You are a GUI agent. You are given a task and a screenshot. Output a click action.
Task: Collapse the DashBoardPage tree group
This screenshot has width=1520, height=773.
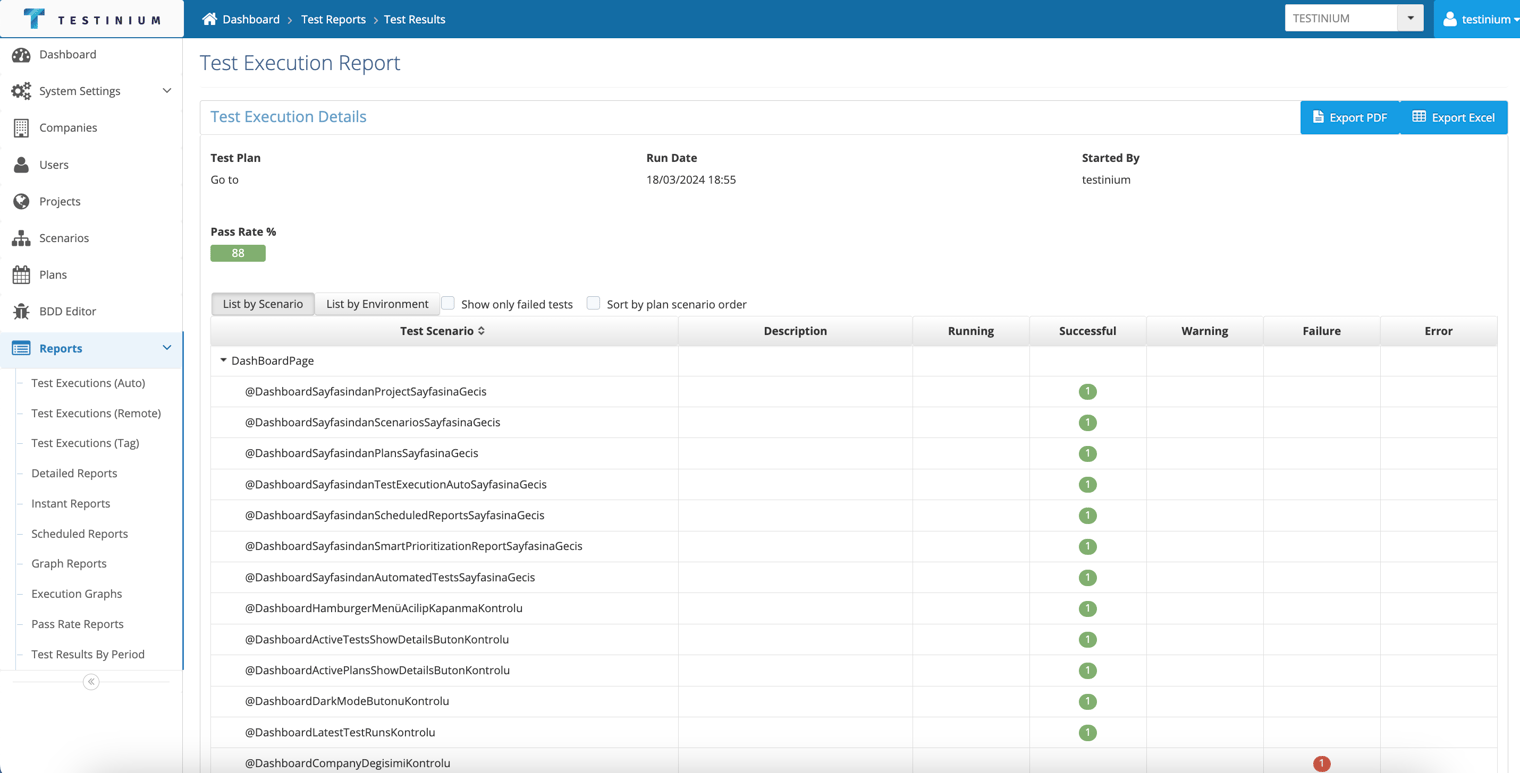(223, 361)
